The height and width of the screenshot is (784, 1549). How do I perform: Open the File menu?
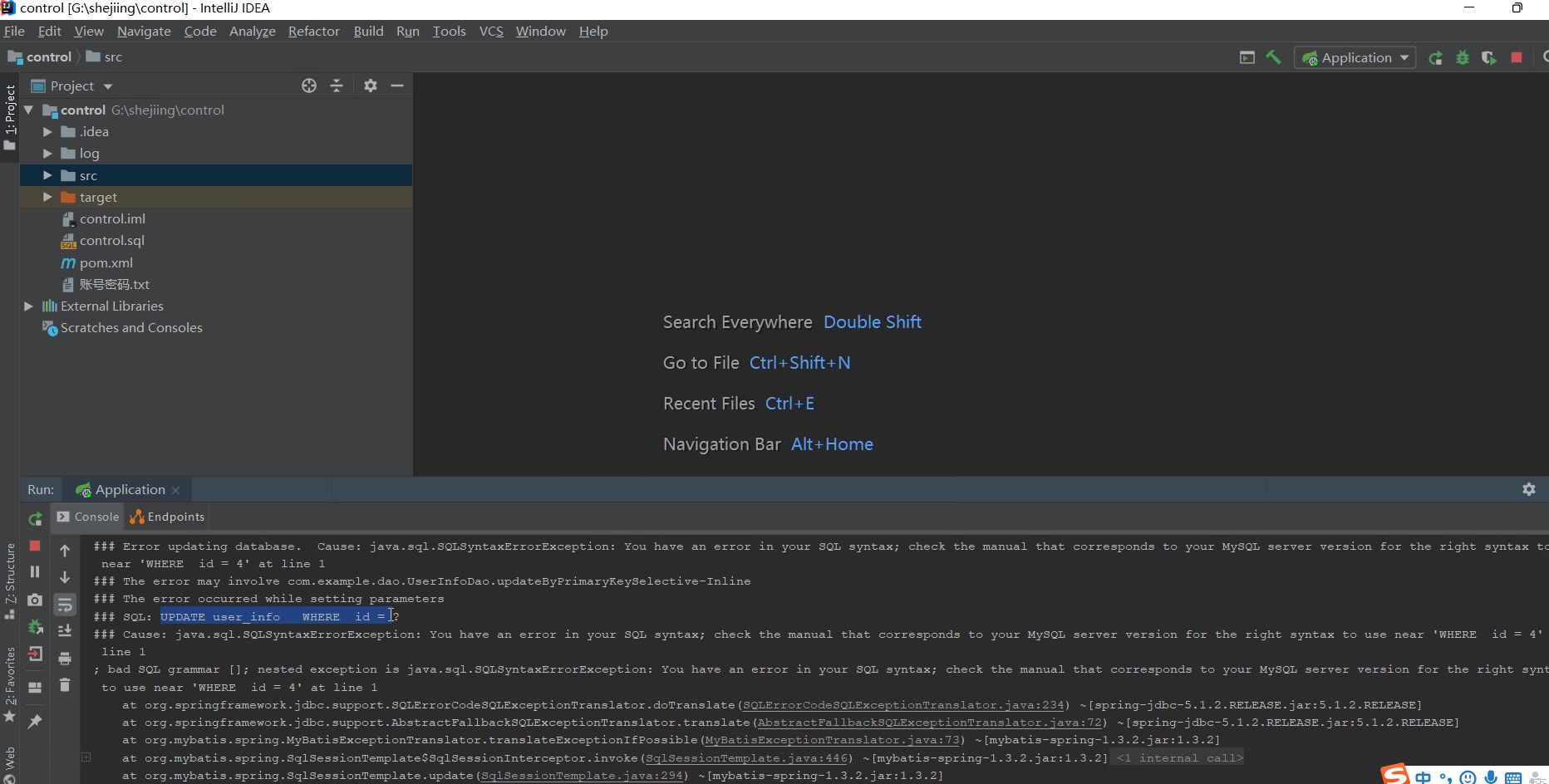pyautogui.click(x=14, y=31)
